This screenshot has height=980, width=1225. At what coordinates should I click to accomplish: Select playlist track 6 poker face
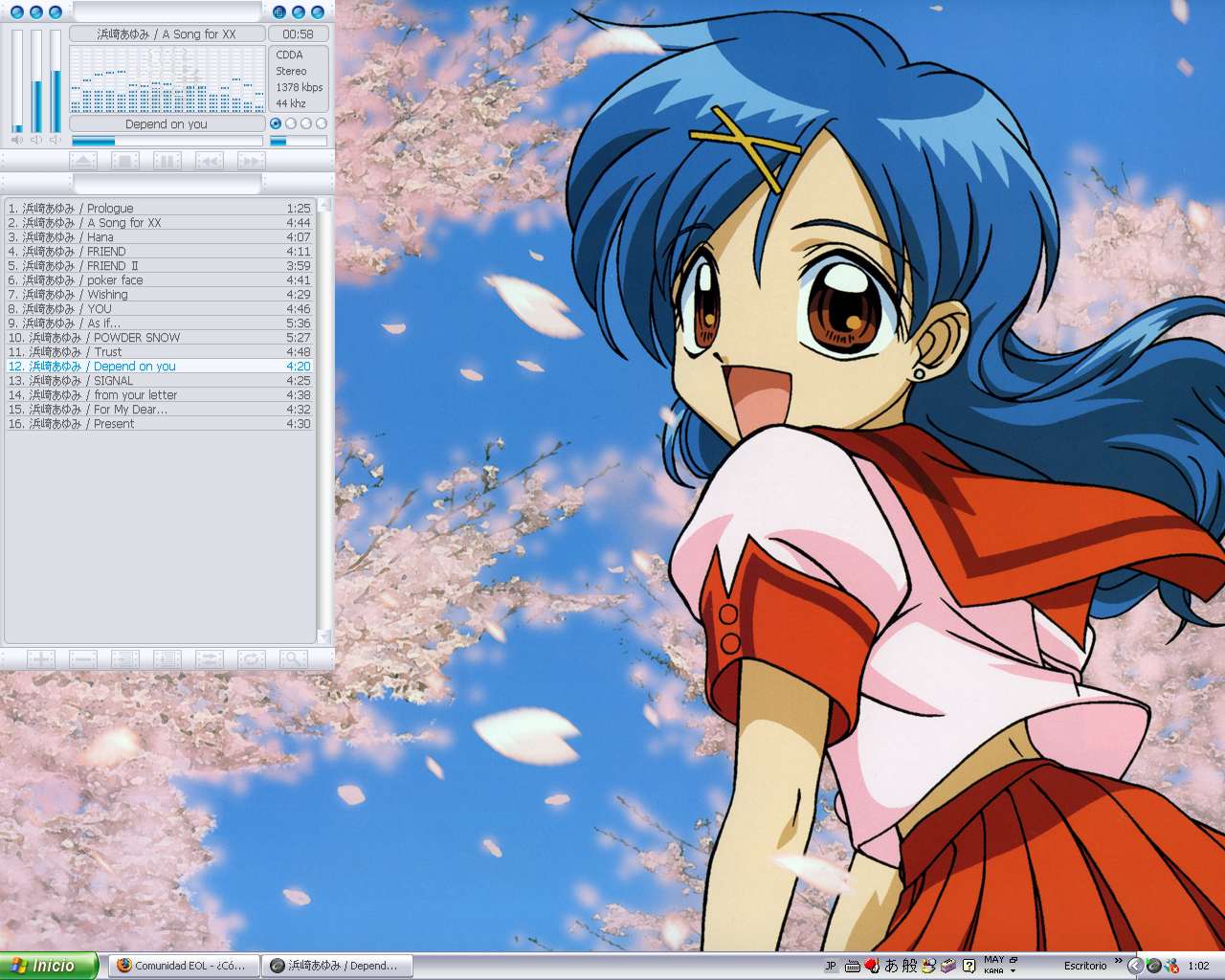tap(160, 279)
